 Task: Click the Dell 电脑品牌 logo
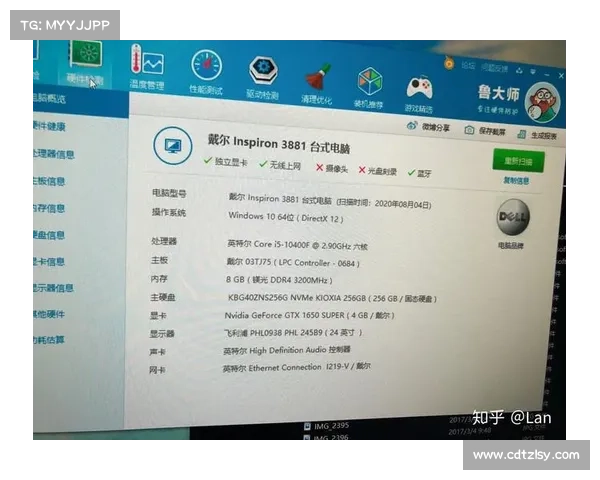(x=513, y=217)
